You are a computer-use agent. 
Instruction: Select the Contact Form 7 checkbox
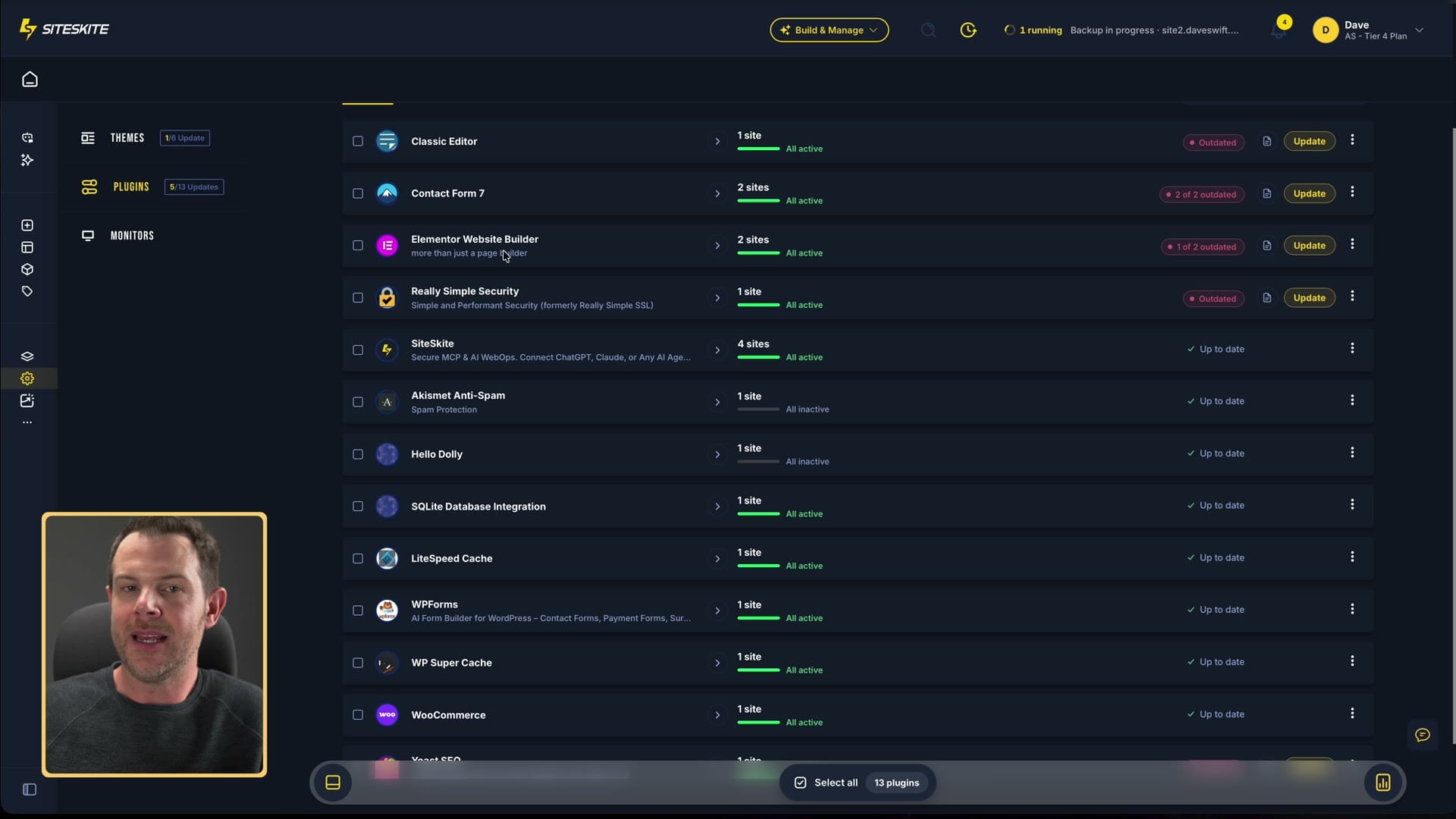[x=358, y=193]
